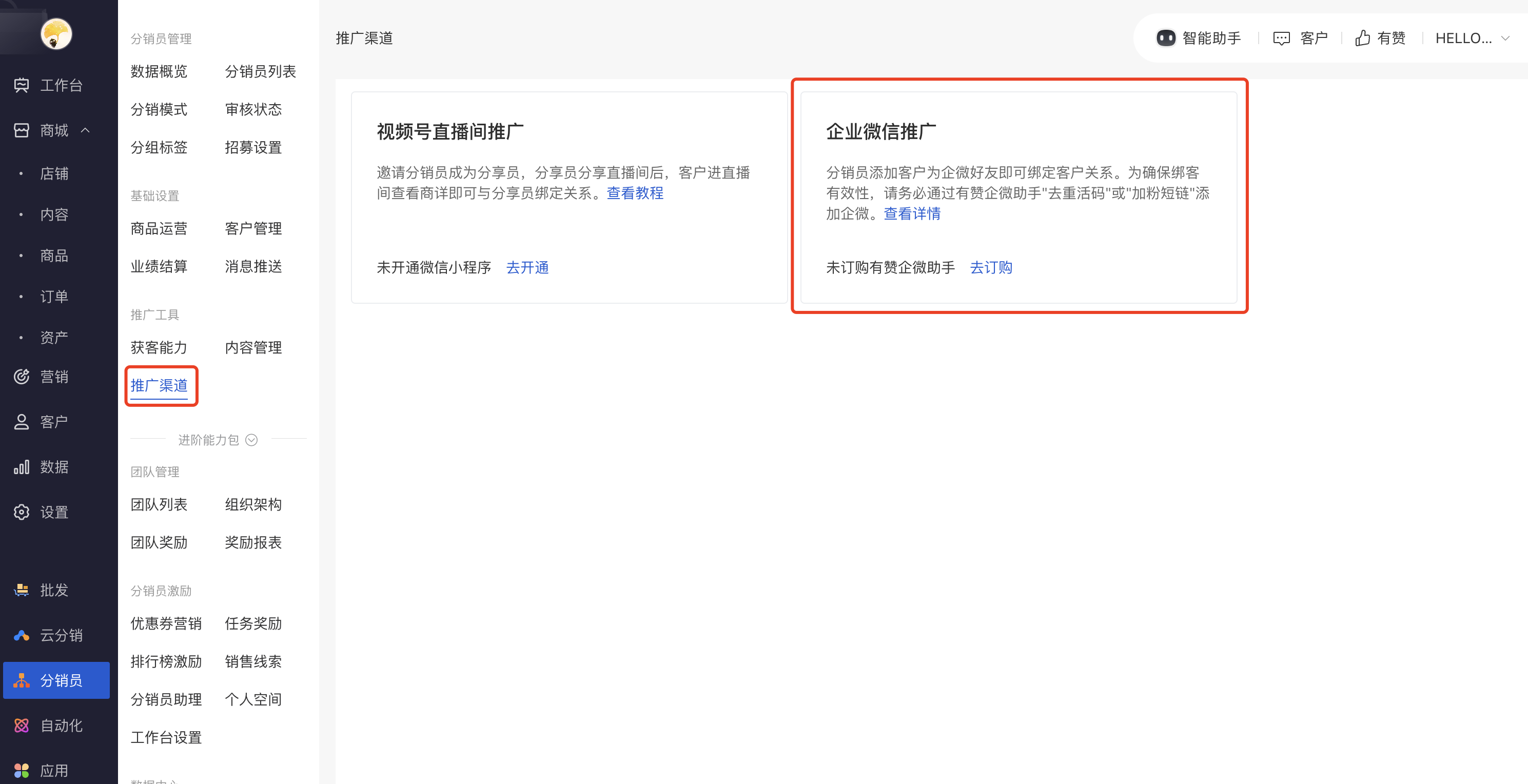Viewport: 1528px width, 784px height.
Task: Click the 查看教程 link
Action: click(x=635, y=193)
